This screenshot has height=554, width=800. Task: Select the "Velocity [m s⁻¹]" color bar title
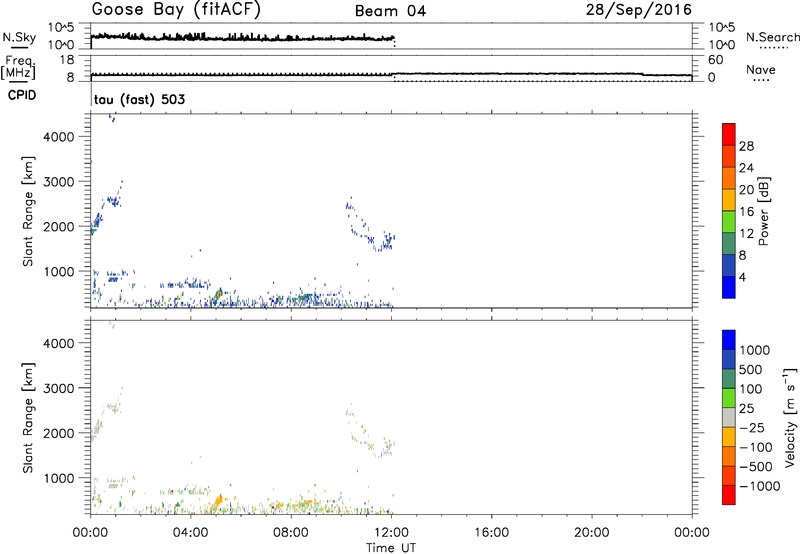pos(790,417)
